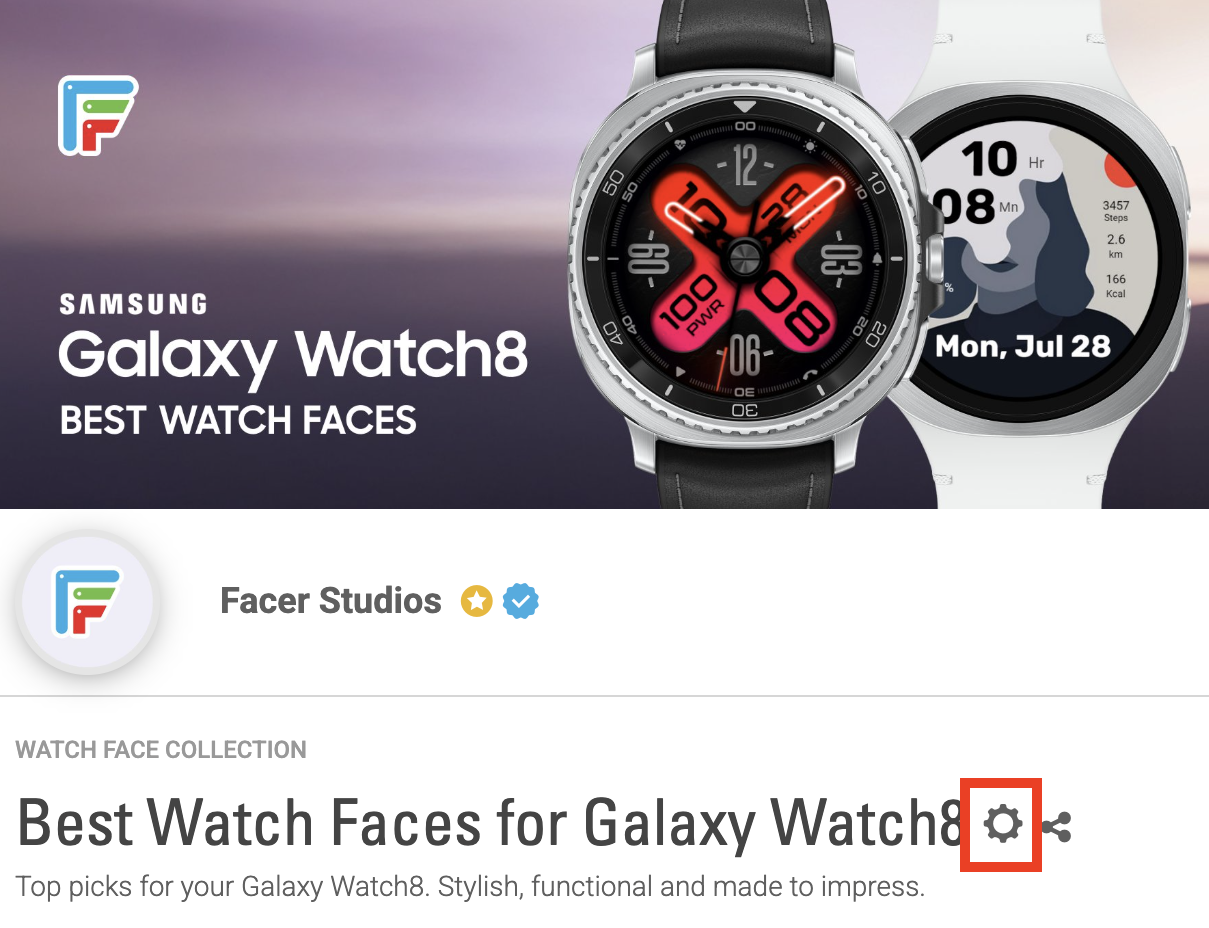Click the WATCH FACE COLLECTION label
The height and width of the screenshot is (928, 1209).
[161, 750]
